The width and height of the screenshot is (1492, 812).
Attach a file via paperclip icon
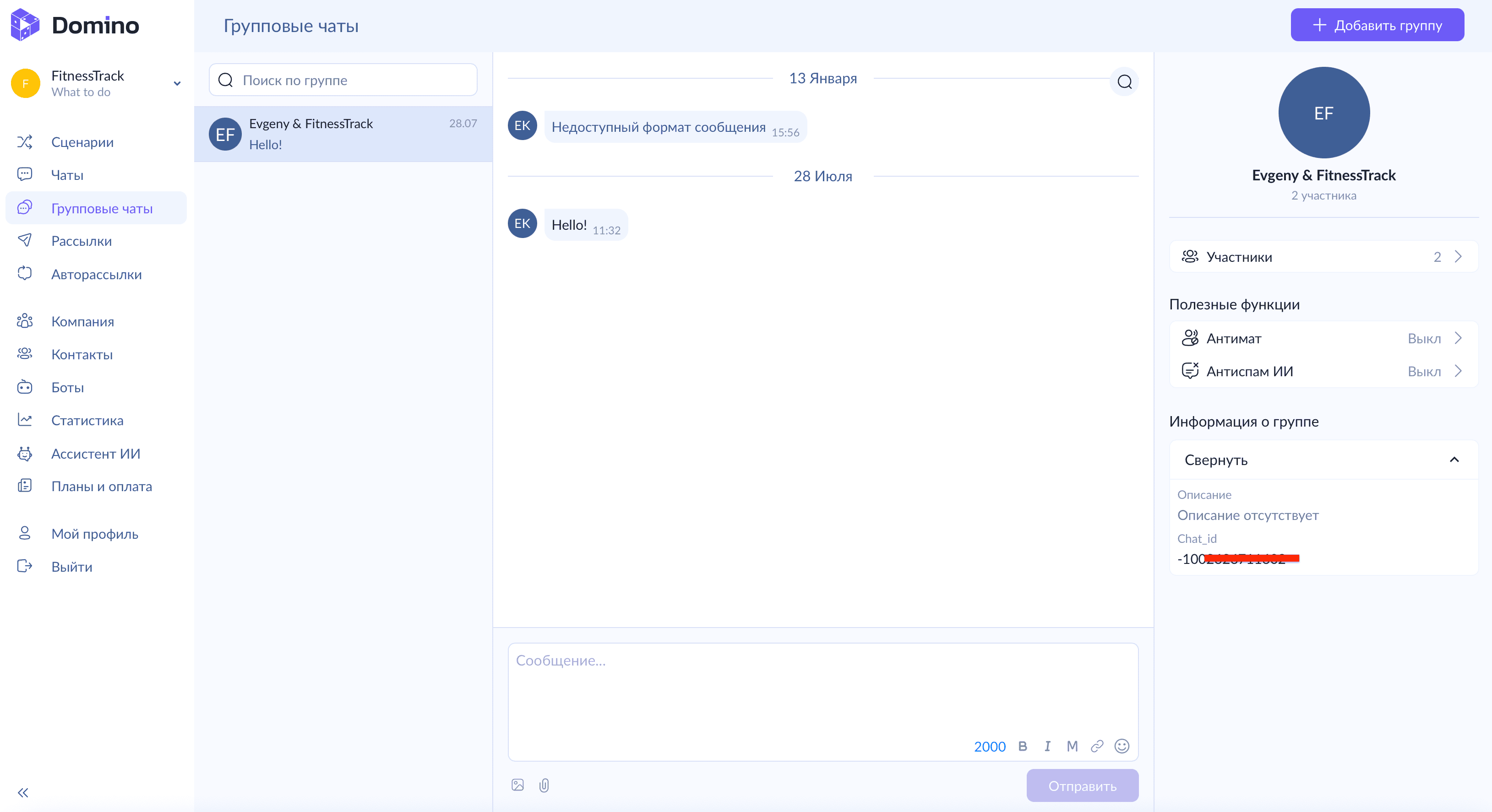544,785
